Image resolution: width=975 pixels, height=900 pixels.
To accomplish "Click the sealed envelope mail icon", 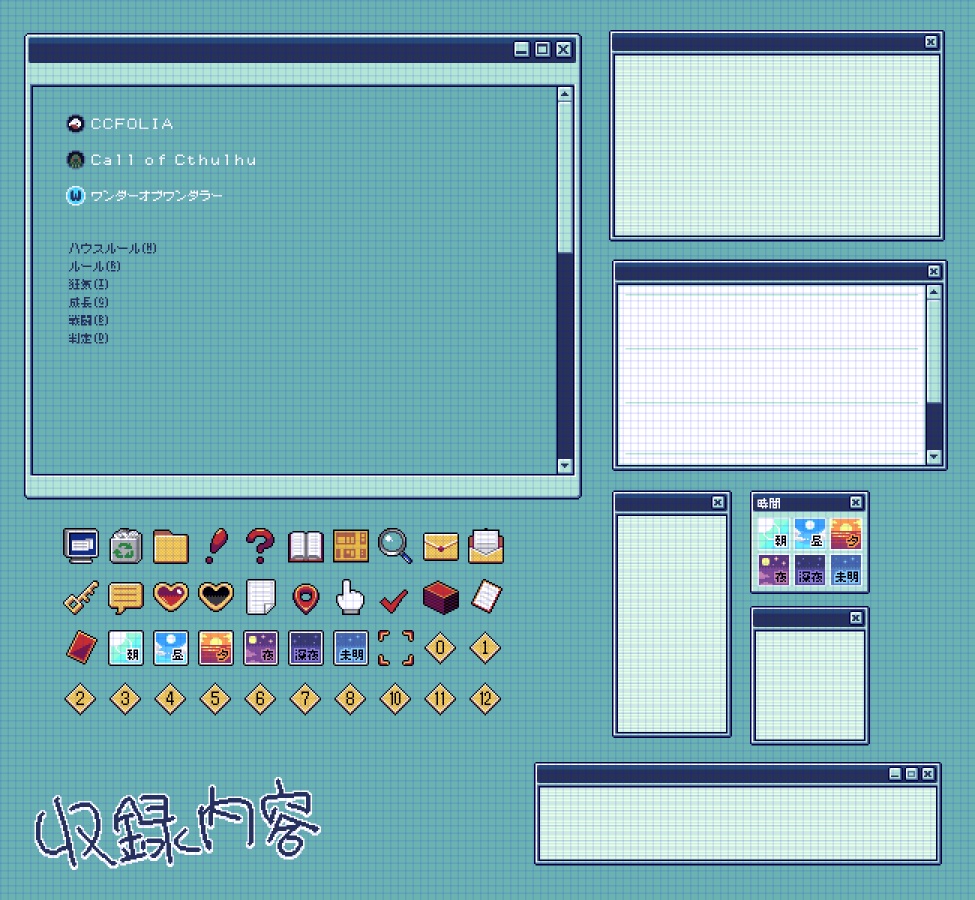I will (440, 547).
